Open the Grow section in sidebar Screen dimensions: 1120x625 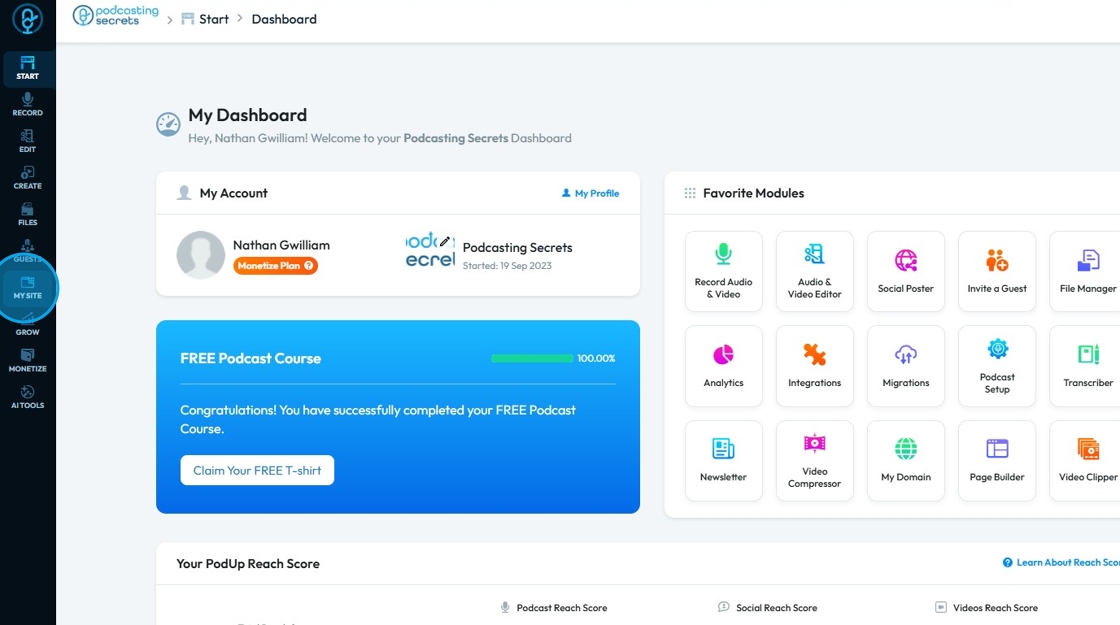(x=27, y=324)
